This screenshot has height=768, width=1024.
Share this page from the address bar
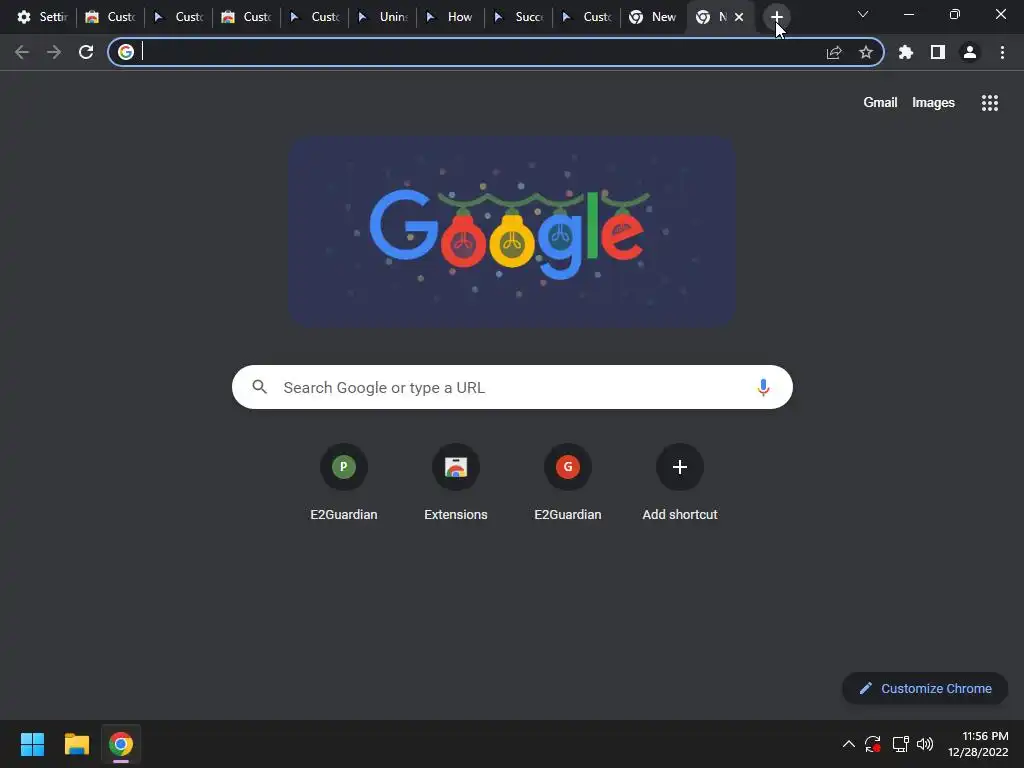point(834,52)
